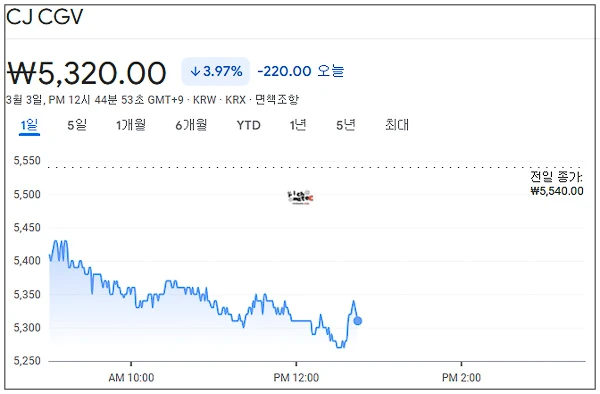Click the ₩5,320.00 current price

click(87, 73)
